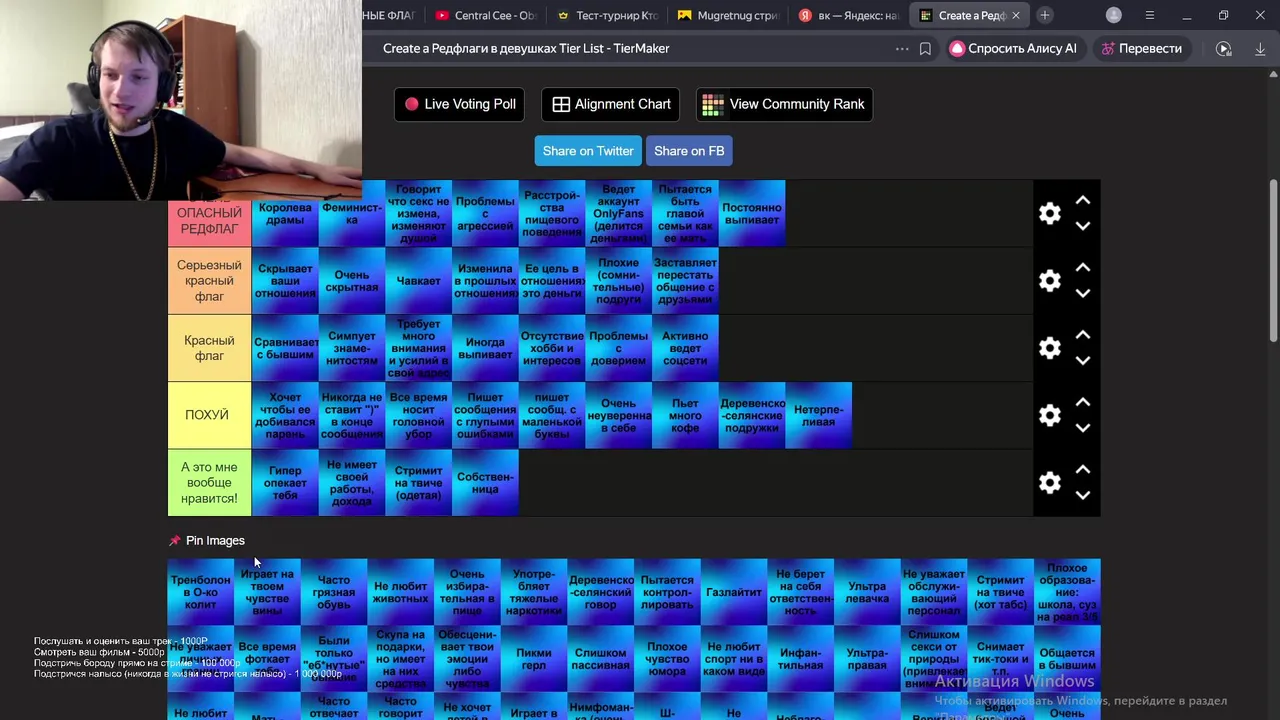Click the page vertical scrollbar
1280x720 pixels.
1273,260
